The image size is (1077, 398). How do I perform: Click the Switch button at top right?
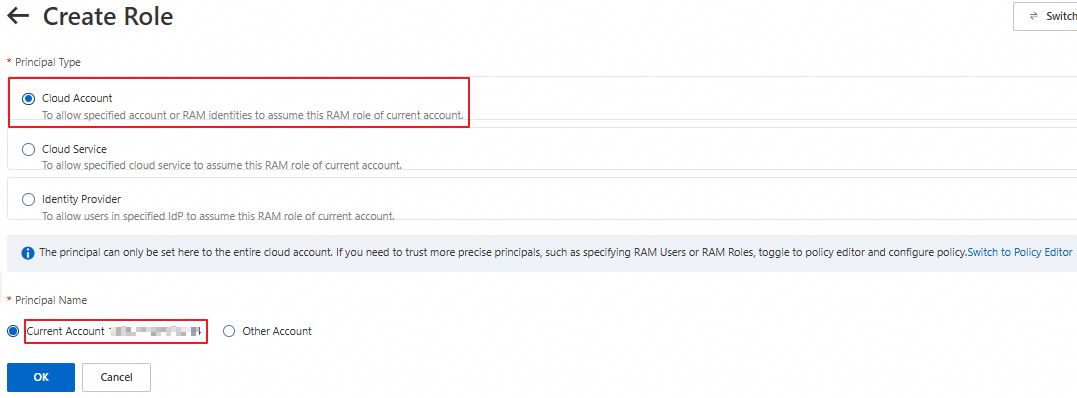[x=1045, y=16]
